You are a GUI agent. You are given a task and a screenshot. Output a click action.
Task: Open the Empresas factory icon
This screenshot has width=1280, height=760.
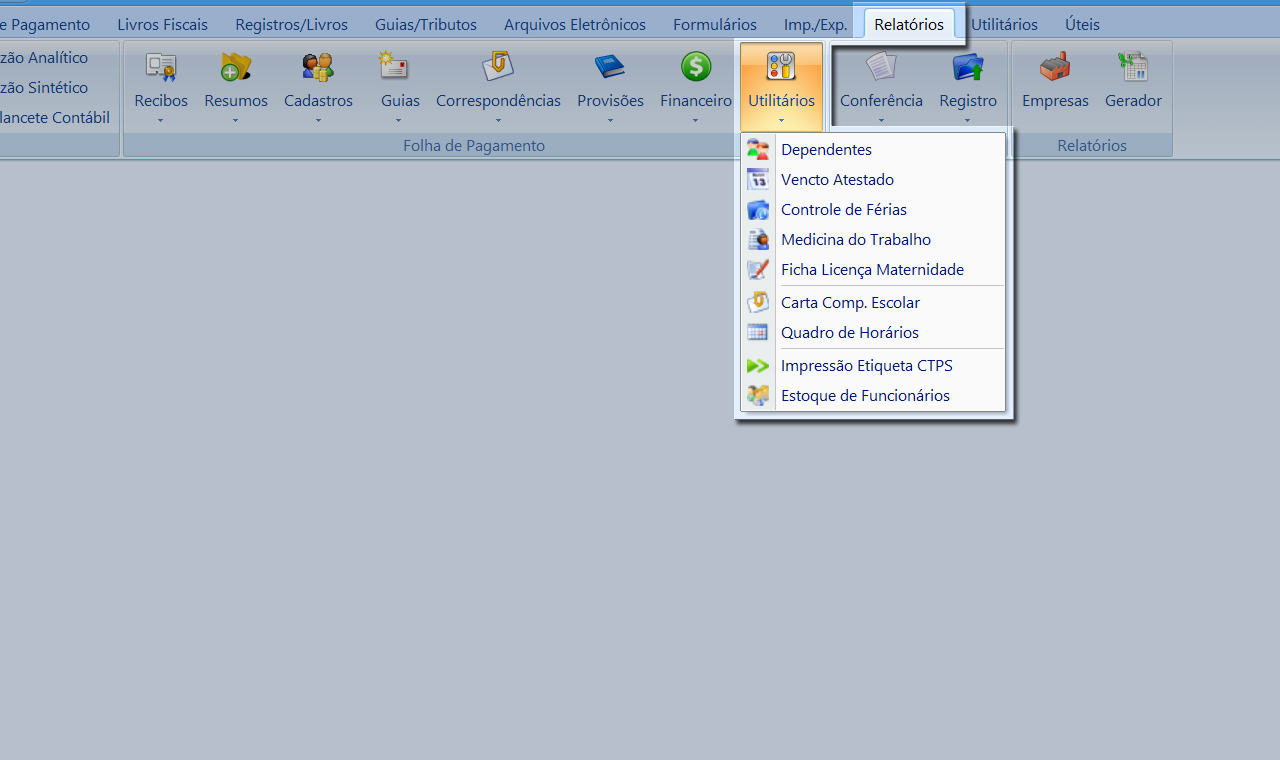1055,68
